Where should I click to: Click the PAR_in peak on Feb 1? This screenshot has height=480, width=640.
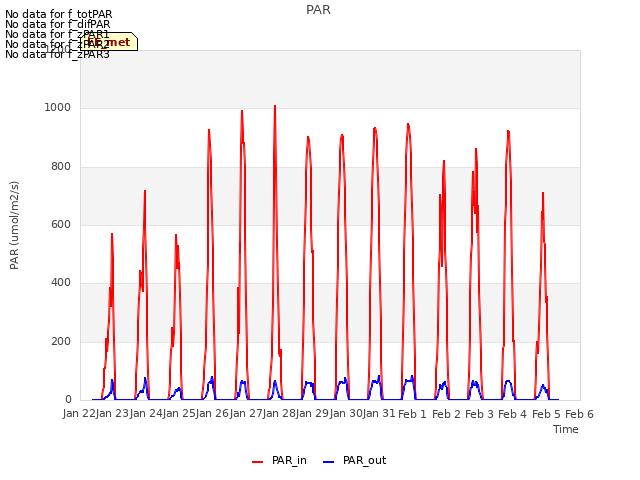click(x=408, y=124)
